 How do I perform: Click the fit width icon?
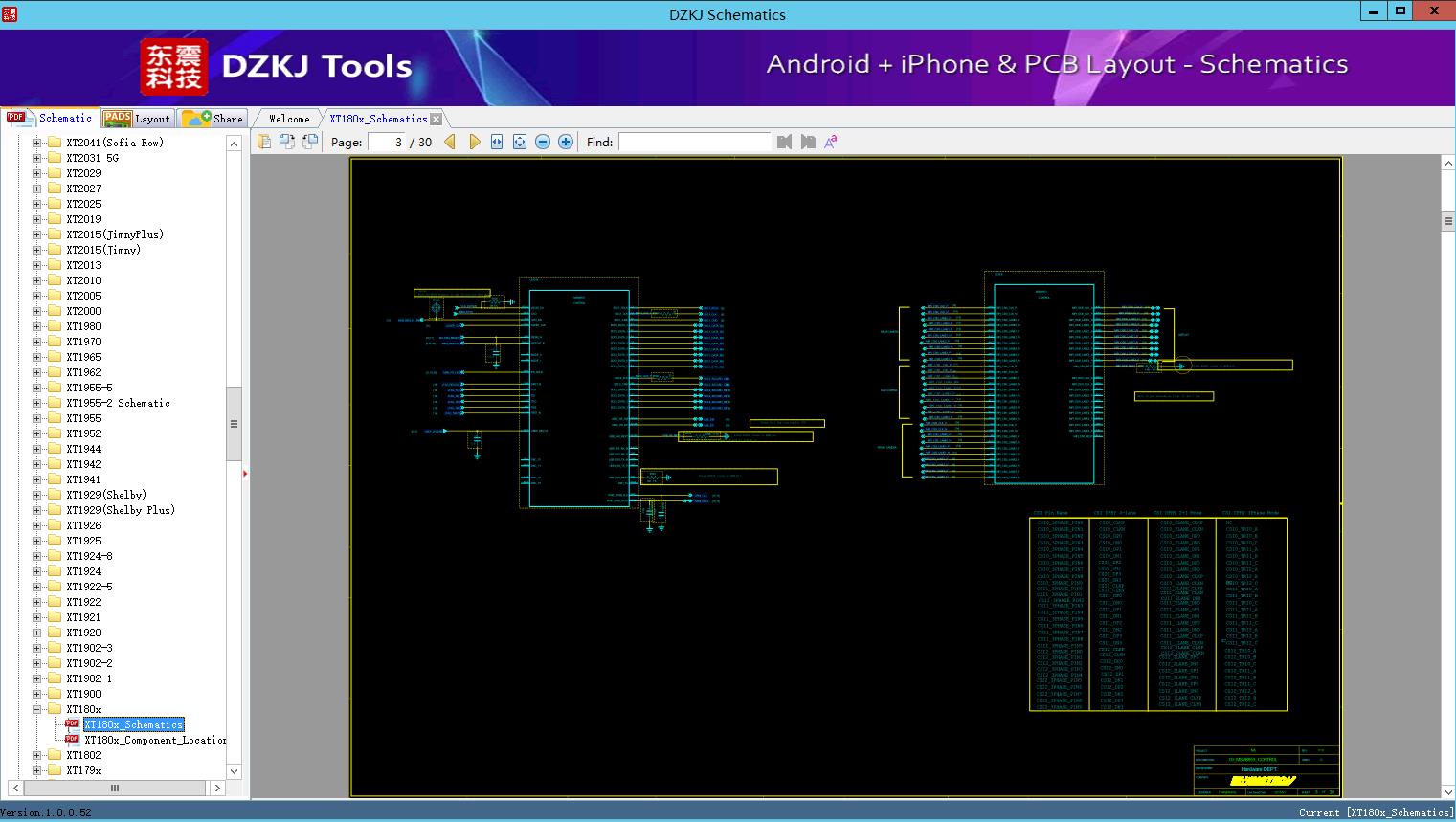point(497,142)
